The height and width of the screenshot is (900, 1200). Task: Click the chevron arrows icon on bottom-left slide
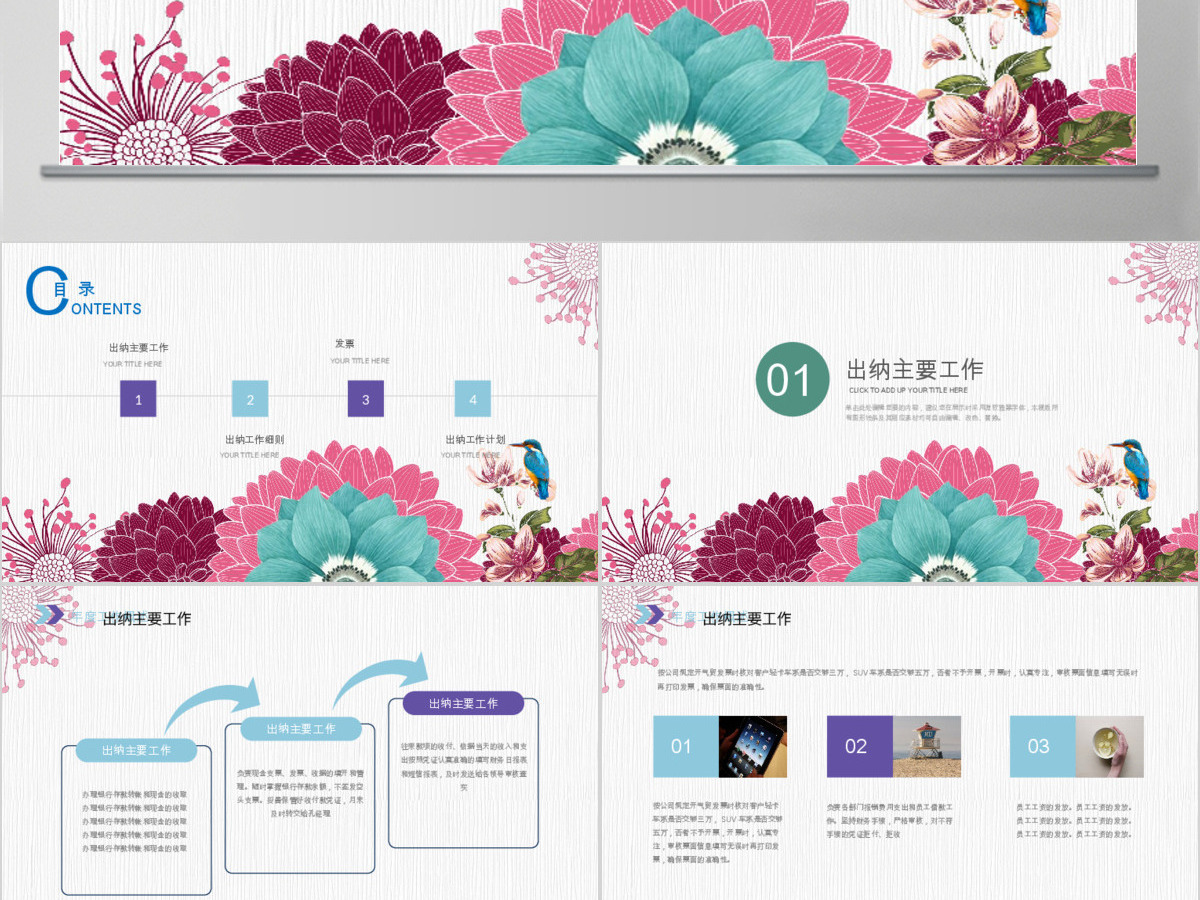[50, 615]
